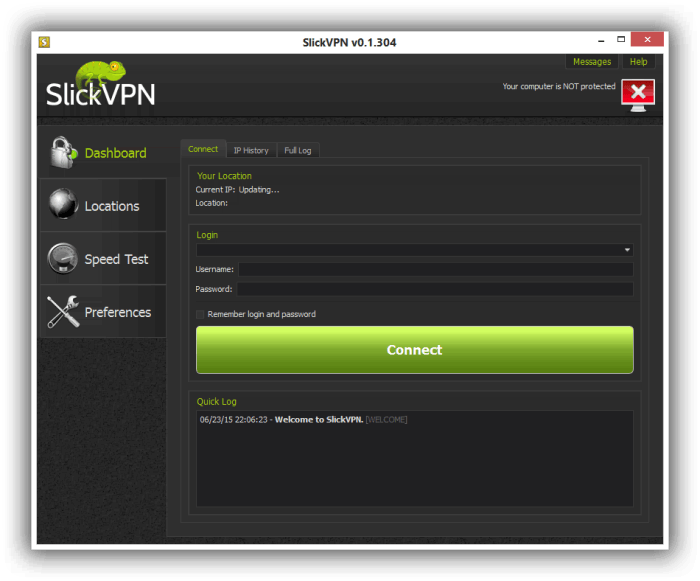Focus the Username field
Image resolution: width=700 pixels, height=581 pixels.
[436, 269]
